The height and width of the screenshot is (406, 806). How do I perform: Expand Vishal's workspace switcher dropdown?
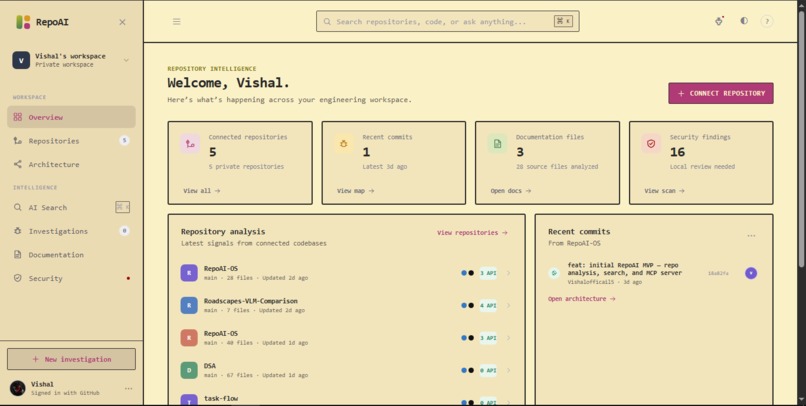point(126,60)
